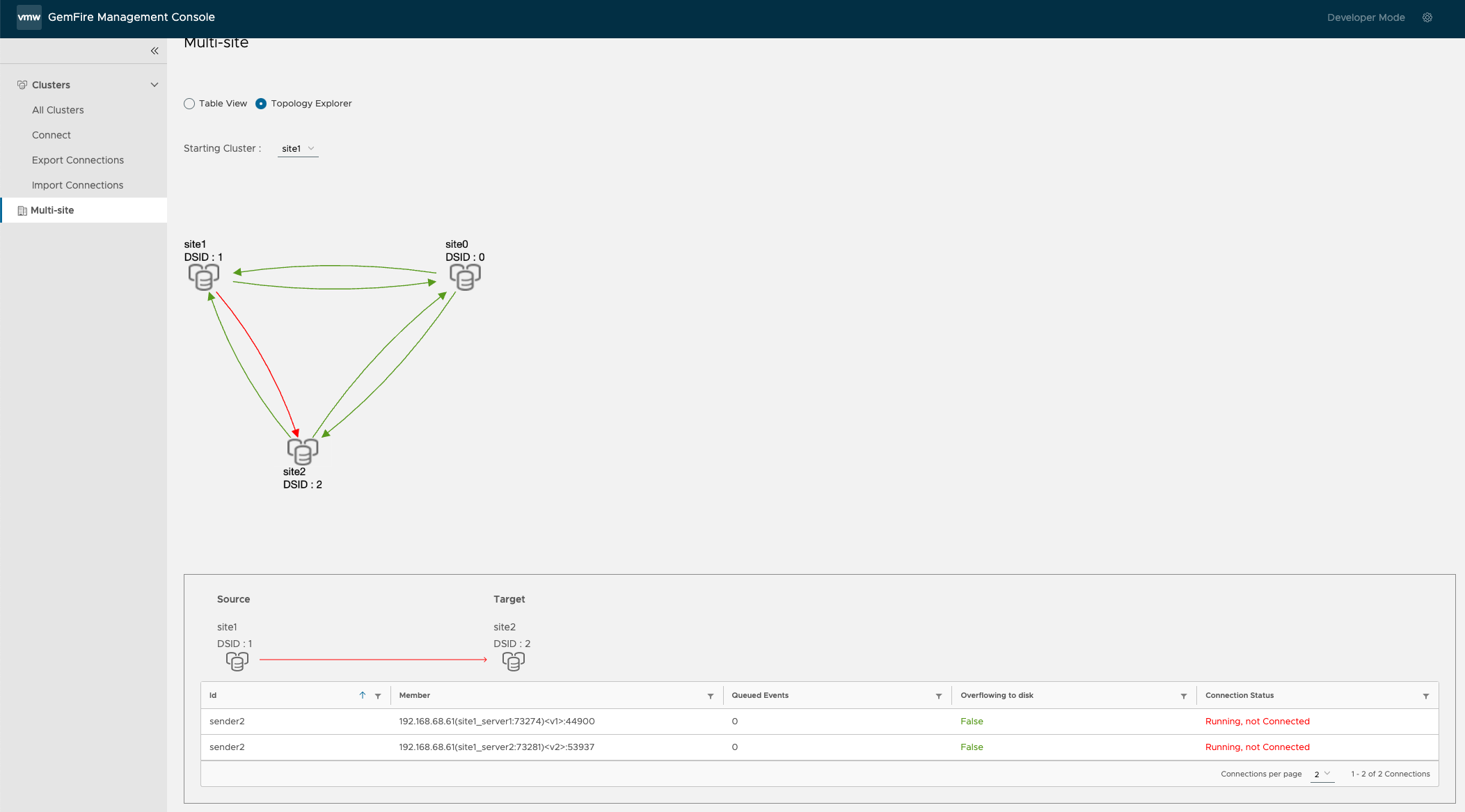Click Running, not Connected status for site1_server1
The image size is (1465, 812).
pos(1258,722)
